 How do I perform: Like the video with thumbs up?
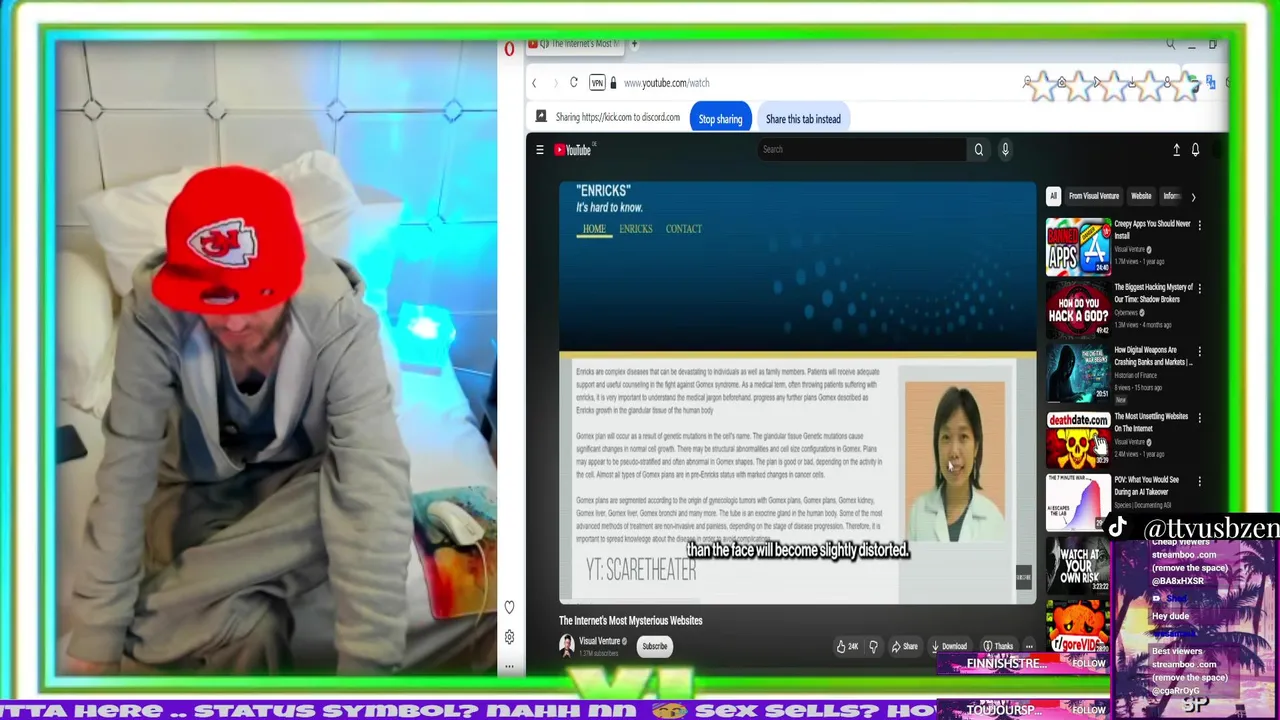(x=848, y=647)
